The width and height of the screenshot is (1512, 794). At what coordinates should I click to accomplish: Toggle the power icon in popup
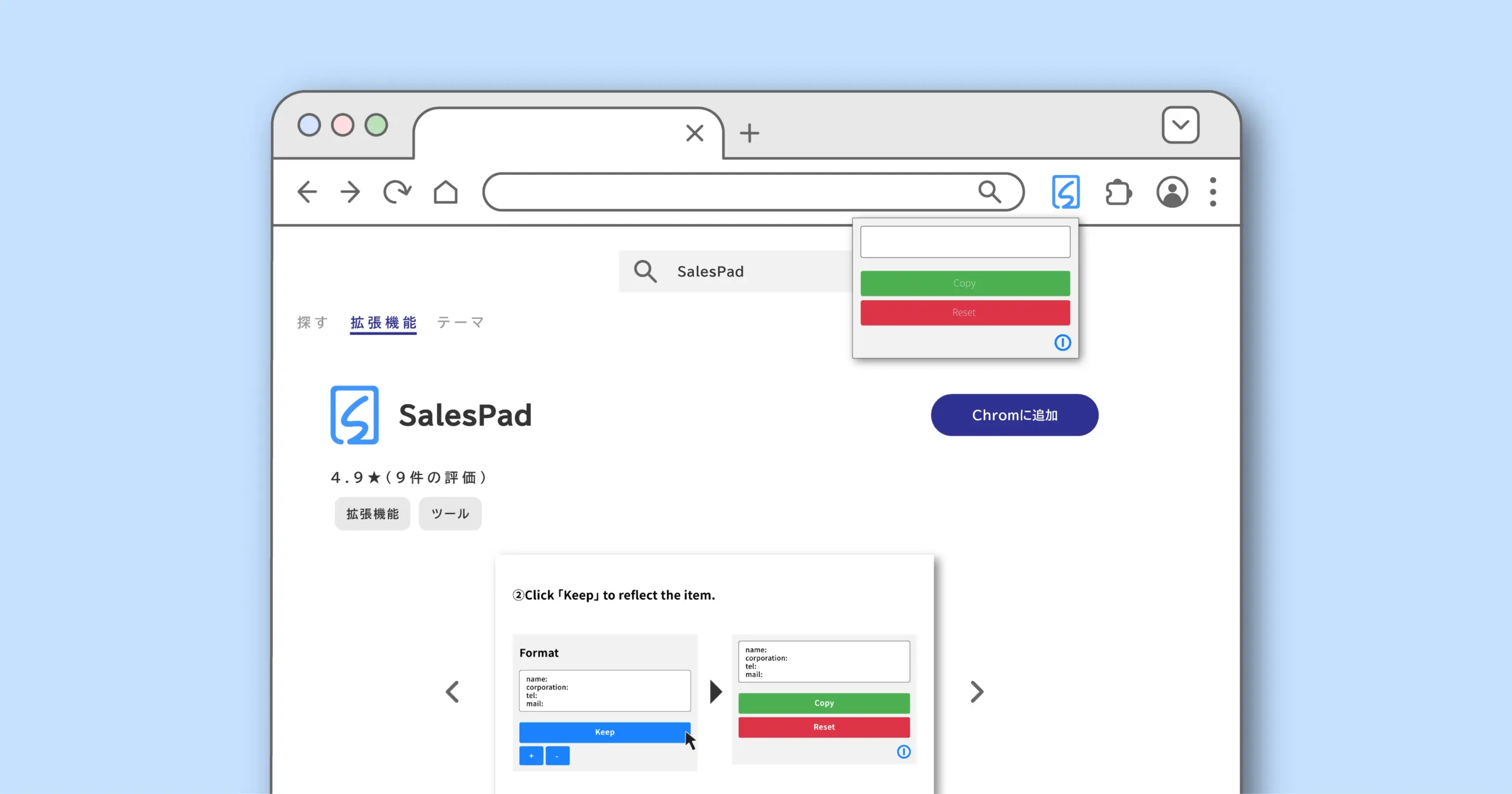click(1062, 343)
